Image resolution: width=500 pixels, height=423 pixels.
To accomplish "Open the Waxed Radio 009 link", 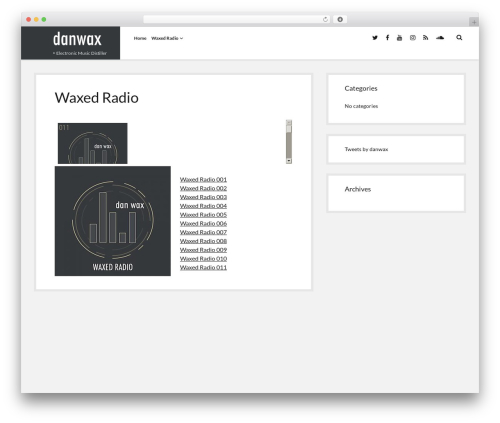I will pyautogui.click(x=203, y=250).
